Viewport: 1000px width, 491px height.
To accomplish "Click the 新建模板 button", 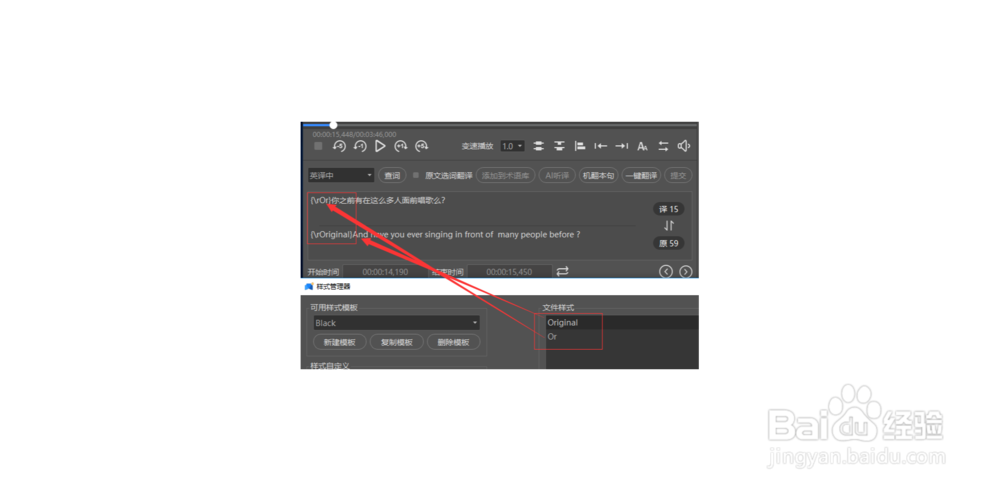I will pyautogui.click(x=340, y=342).
